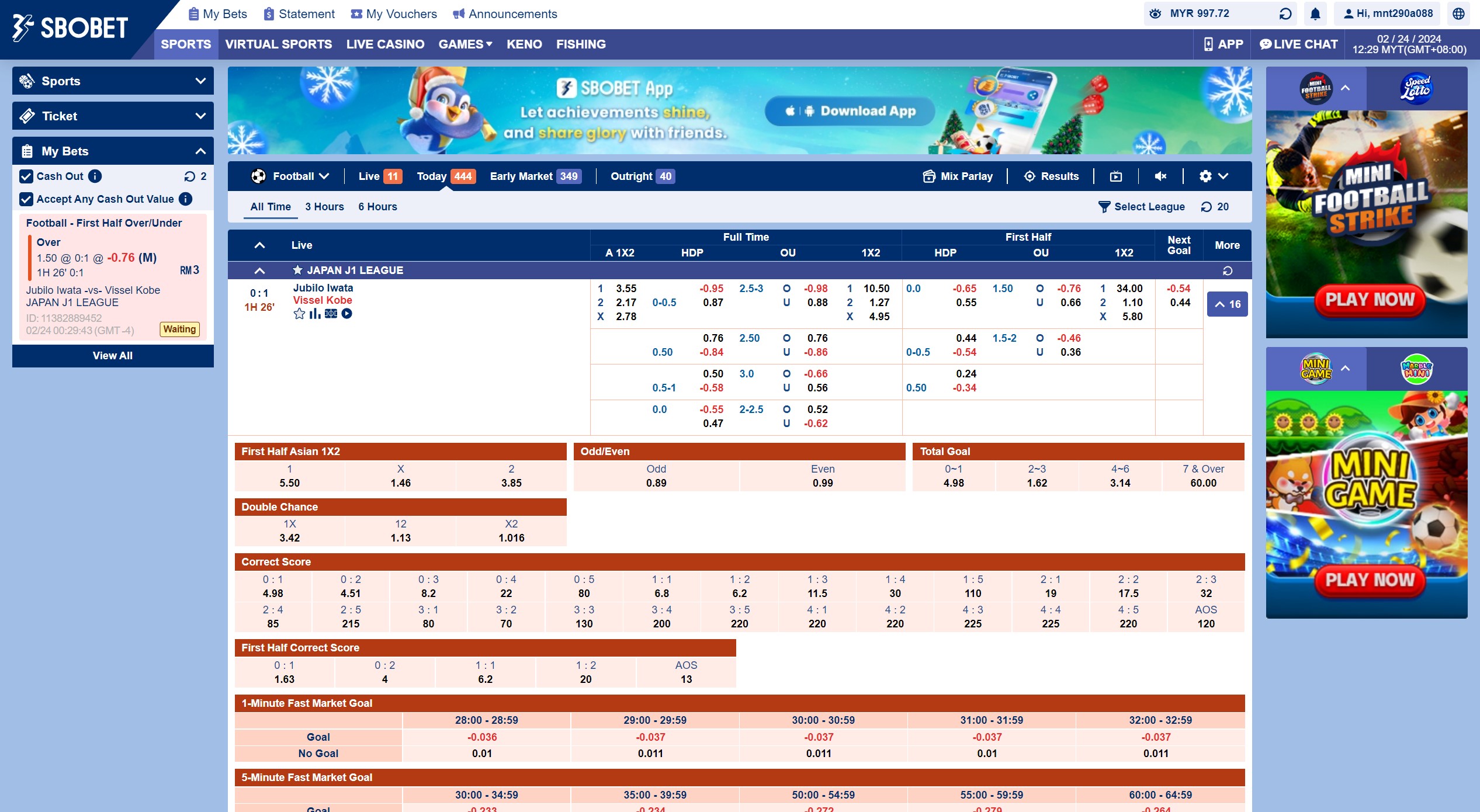The image size is (1480, 812).
Task: Click PLAY NOW on Mini Game banner
Action: click(x=1370, y=580)
